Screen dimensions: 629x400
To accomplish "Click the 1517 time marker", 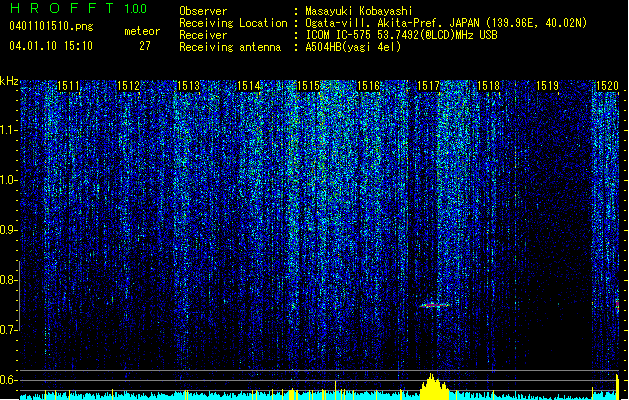I will pyautogui.click(x=428, y=86).
